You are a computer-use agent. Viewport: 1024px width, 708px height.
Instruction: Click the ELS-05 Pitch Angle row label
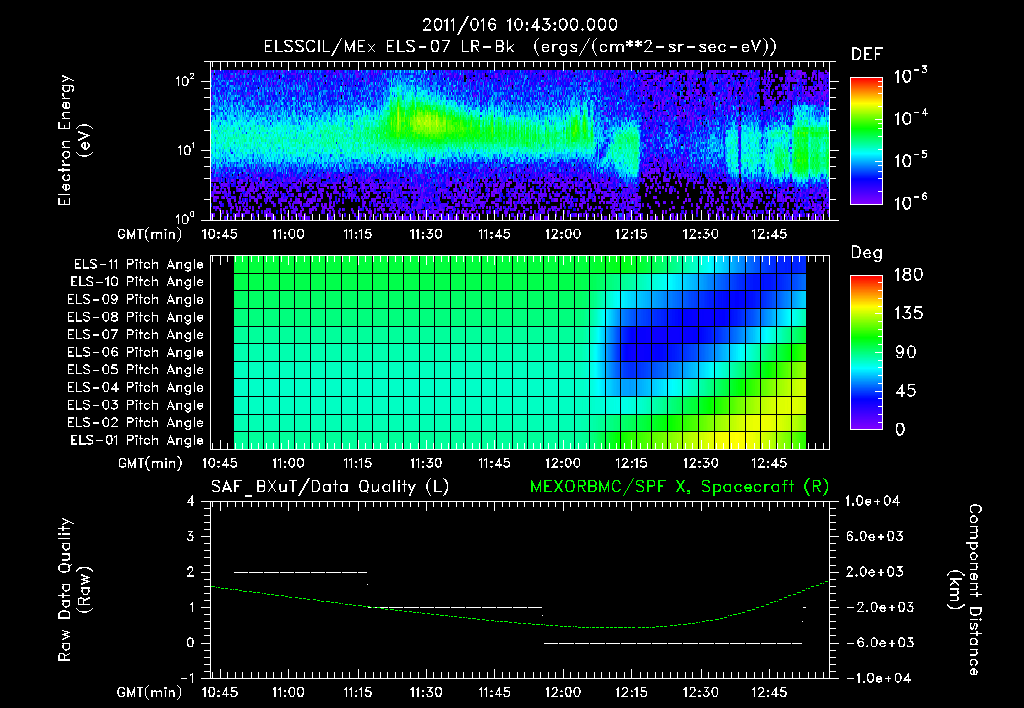point(136,370)
